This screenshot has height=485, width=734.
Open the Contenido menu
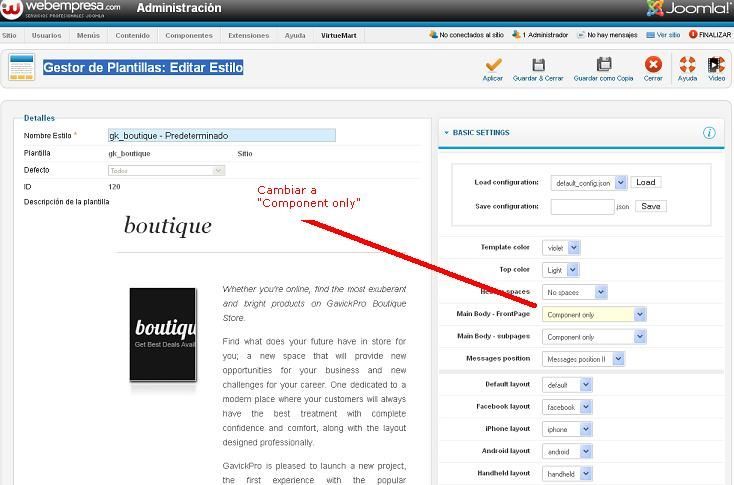(132, 36)
